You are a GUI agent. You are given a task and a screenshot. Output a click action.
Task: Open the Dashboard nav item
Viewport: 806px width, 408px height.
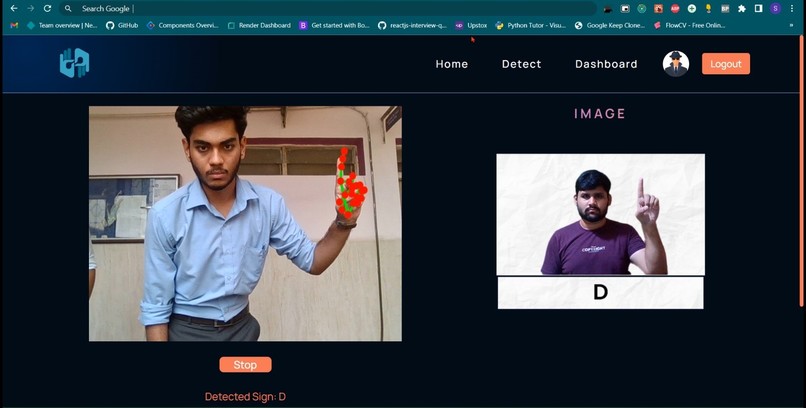(606, 64)
